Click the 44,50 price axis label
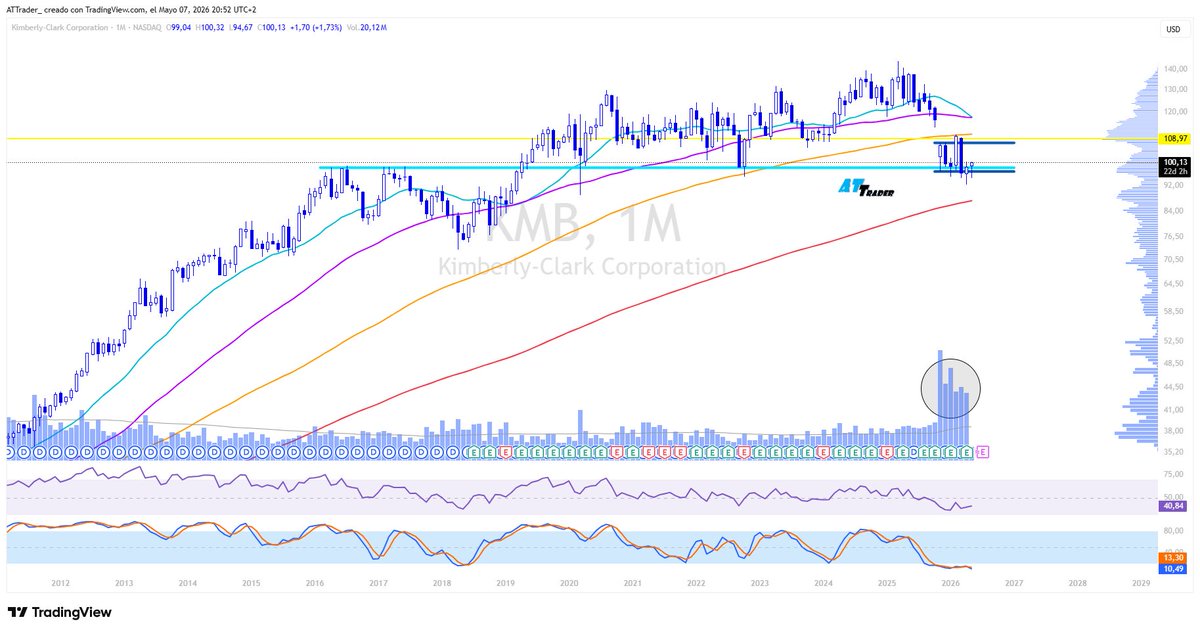 (1172, 387)
